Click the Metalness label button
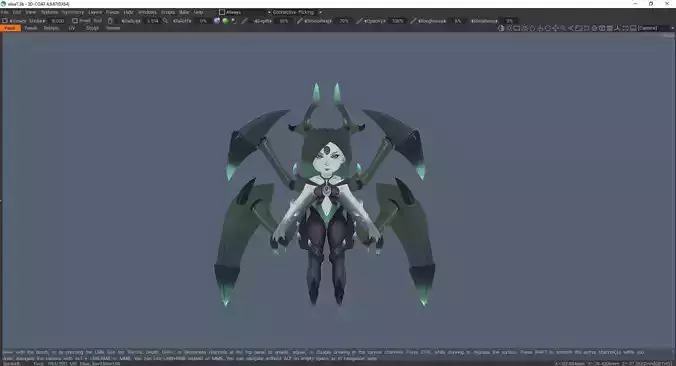This screenshot has height=366, width=676. point(485,21)
